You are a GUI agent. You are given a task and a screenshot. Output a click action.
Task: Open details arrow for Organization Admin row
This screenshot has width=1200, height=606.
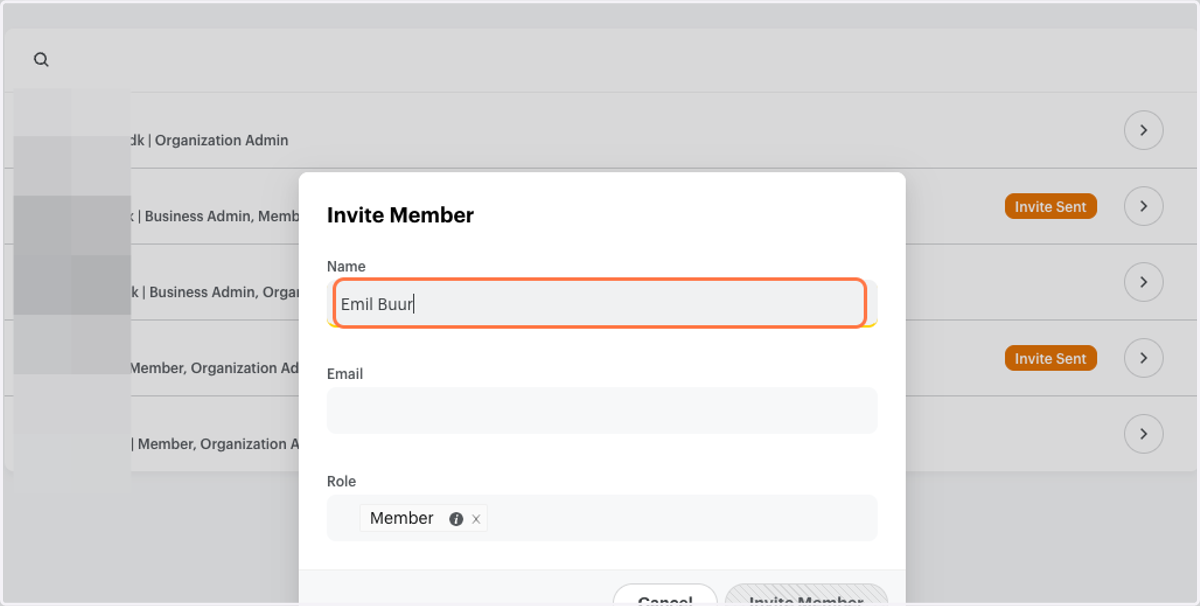1143,130
